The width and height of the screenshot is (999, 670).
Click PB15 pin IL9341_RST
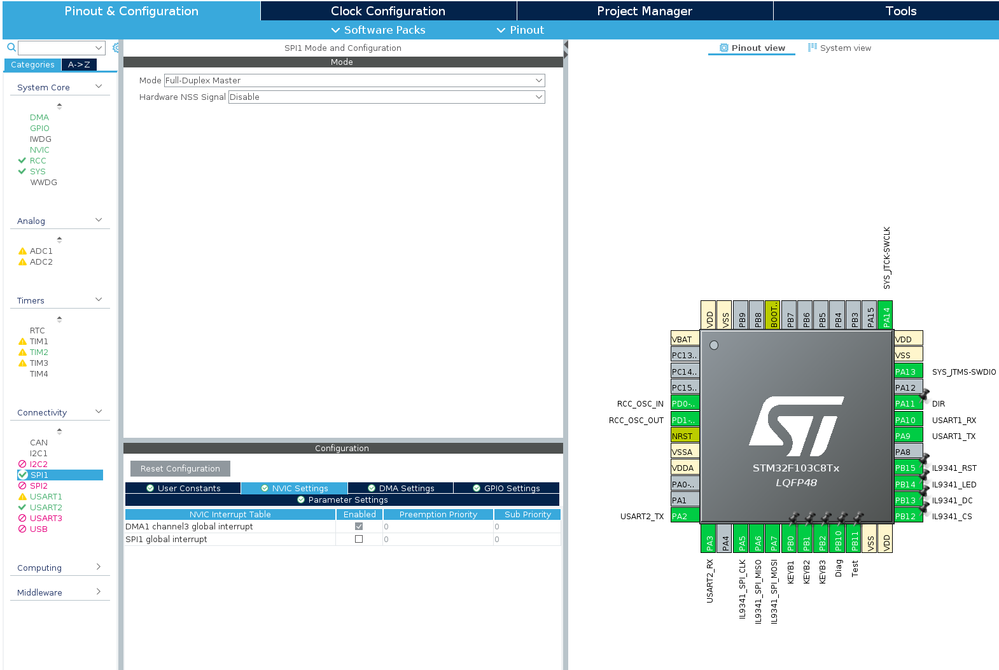tap(909, 468)
